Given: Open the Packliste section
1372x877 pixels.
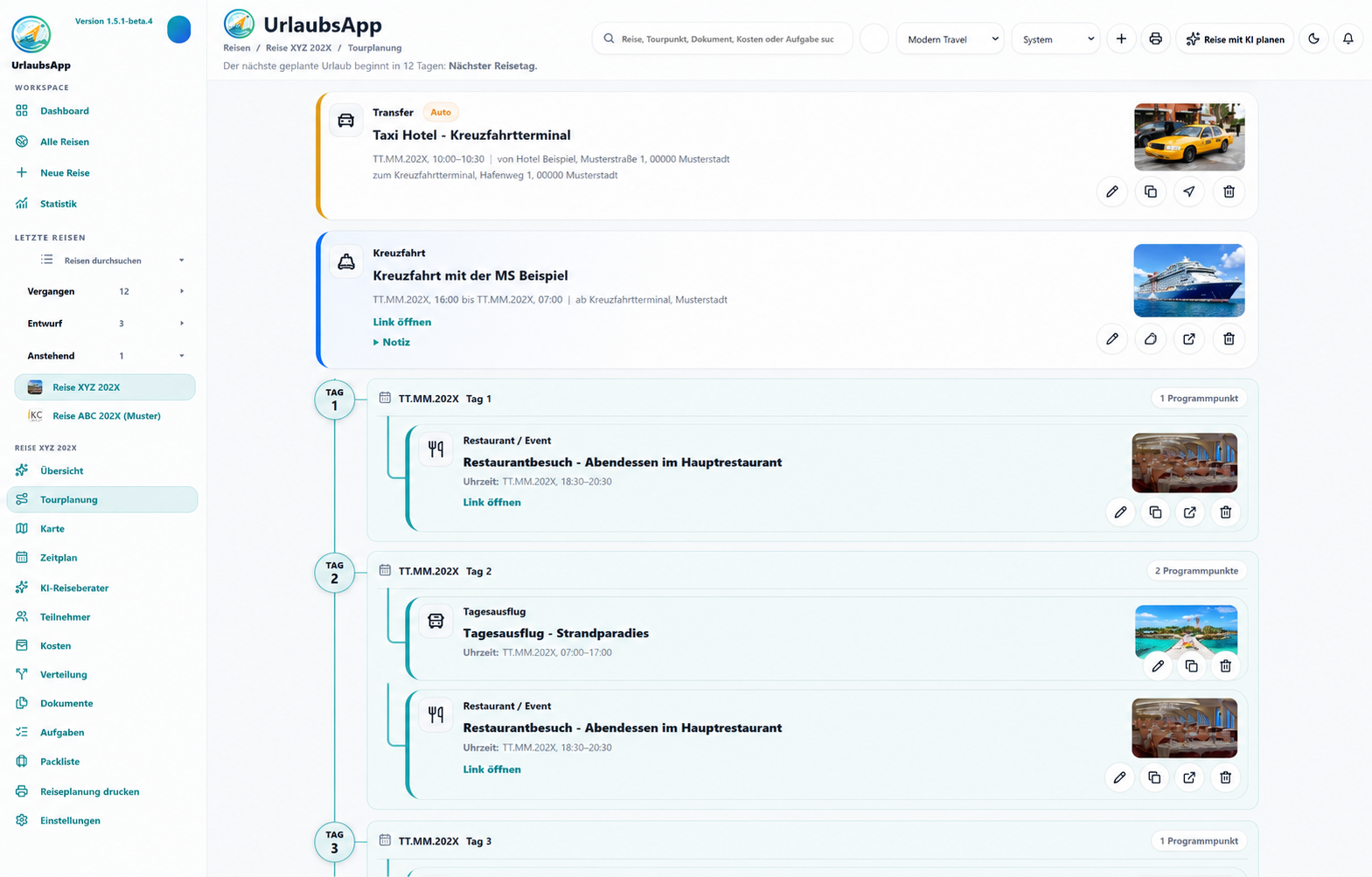Looking at the screenshot, I should pos(59,762).
